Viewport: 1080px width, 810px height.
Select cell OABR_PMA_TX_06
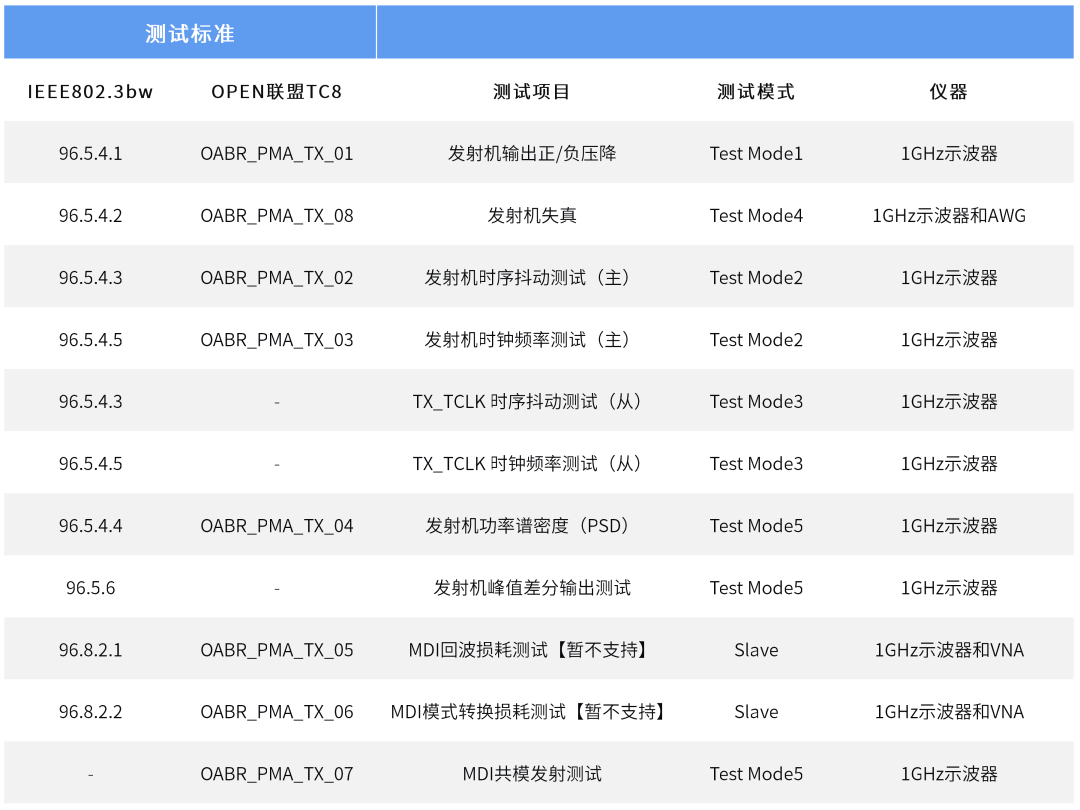tap(277, 712)
